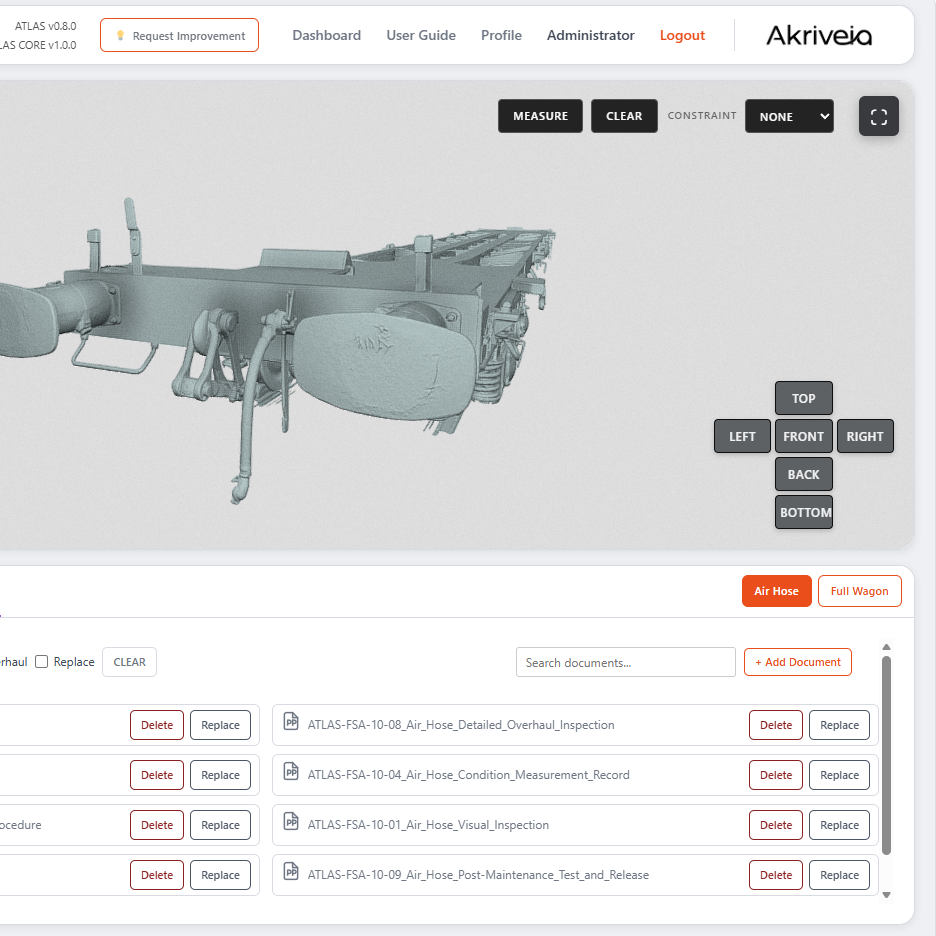Switch the 3D view to TOP
This screenshot has height=936, width=936.
point(803,398)
